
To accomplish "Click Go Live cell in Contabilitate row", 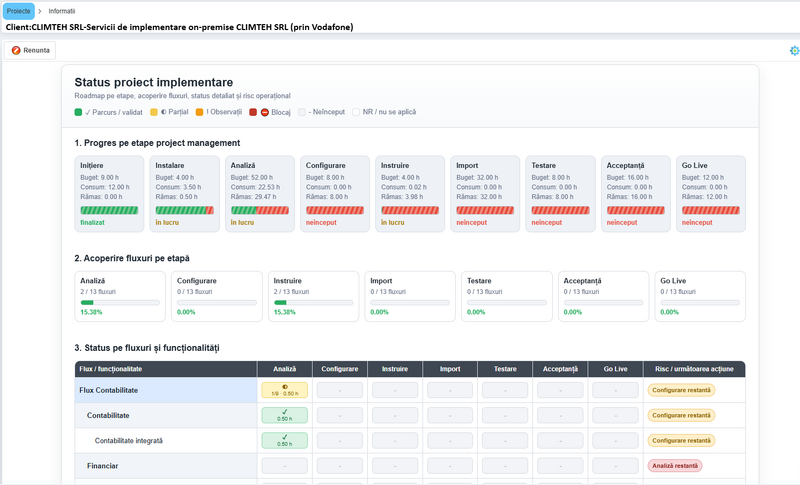I will click(x=615, y=415).
